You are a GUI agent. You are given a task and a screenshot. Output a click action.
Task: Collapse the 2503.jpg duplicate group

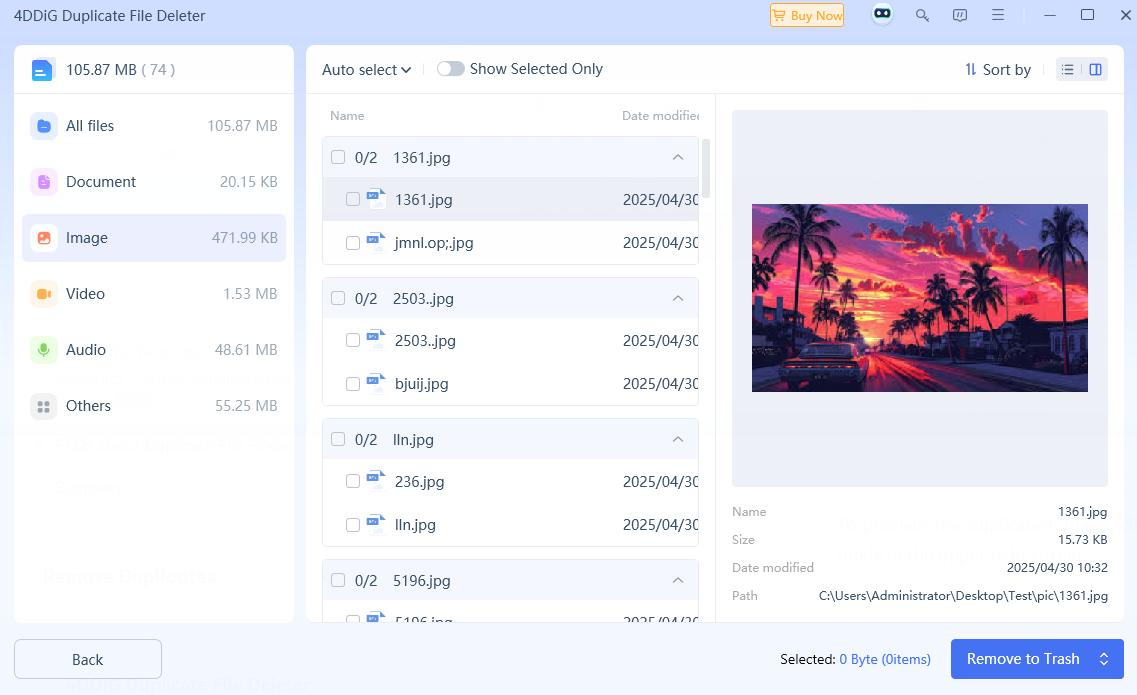[678, 298]
